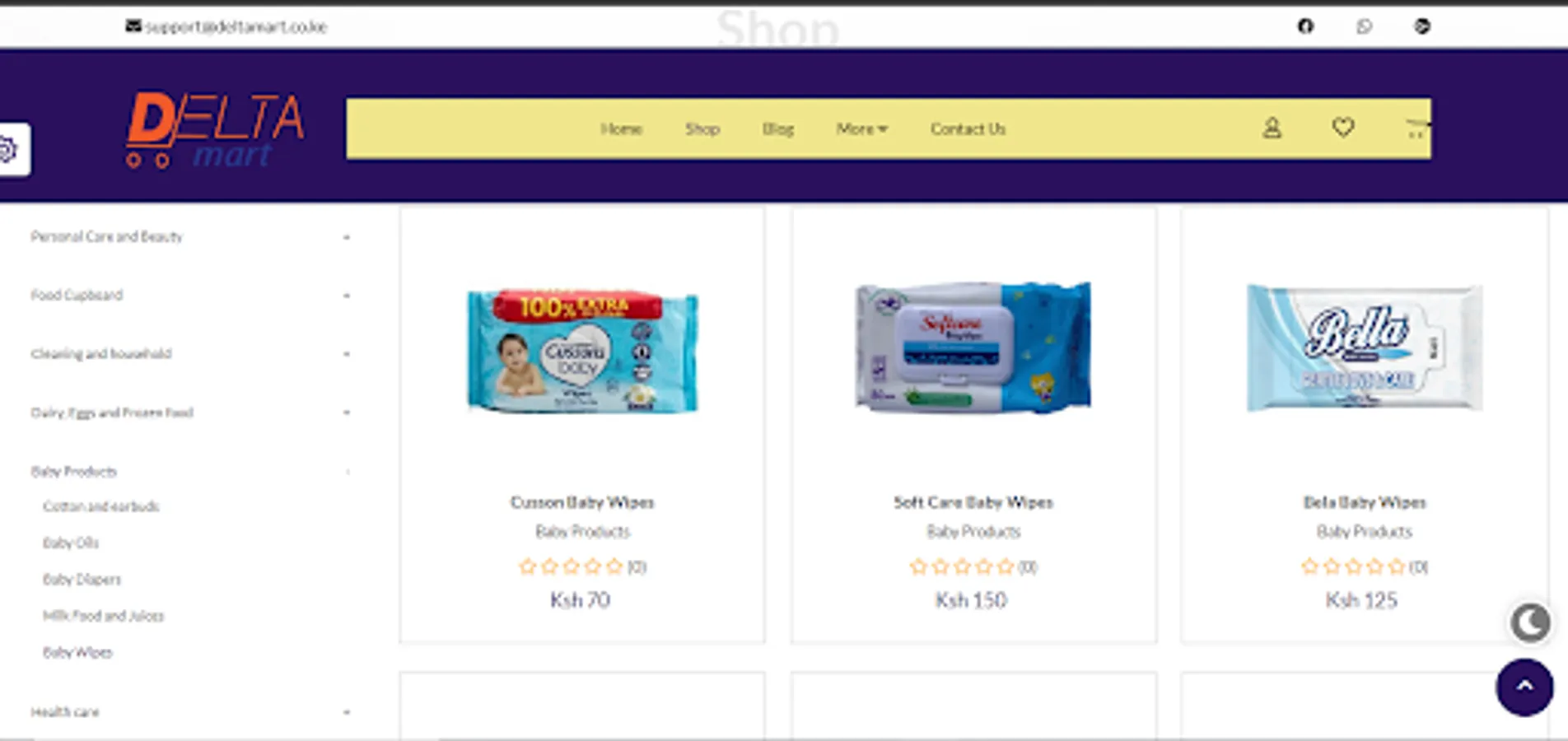
Task: Open the Cusson Baby Wipes product image
Action: 582,349
